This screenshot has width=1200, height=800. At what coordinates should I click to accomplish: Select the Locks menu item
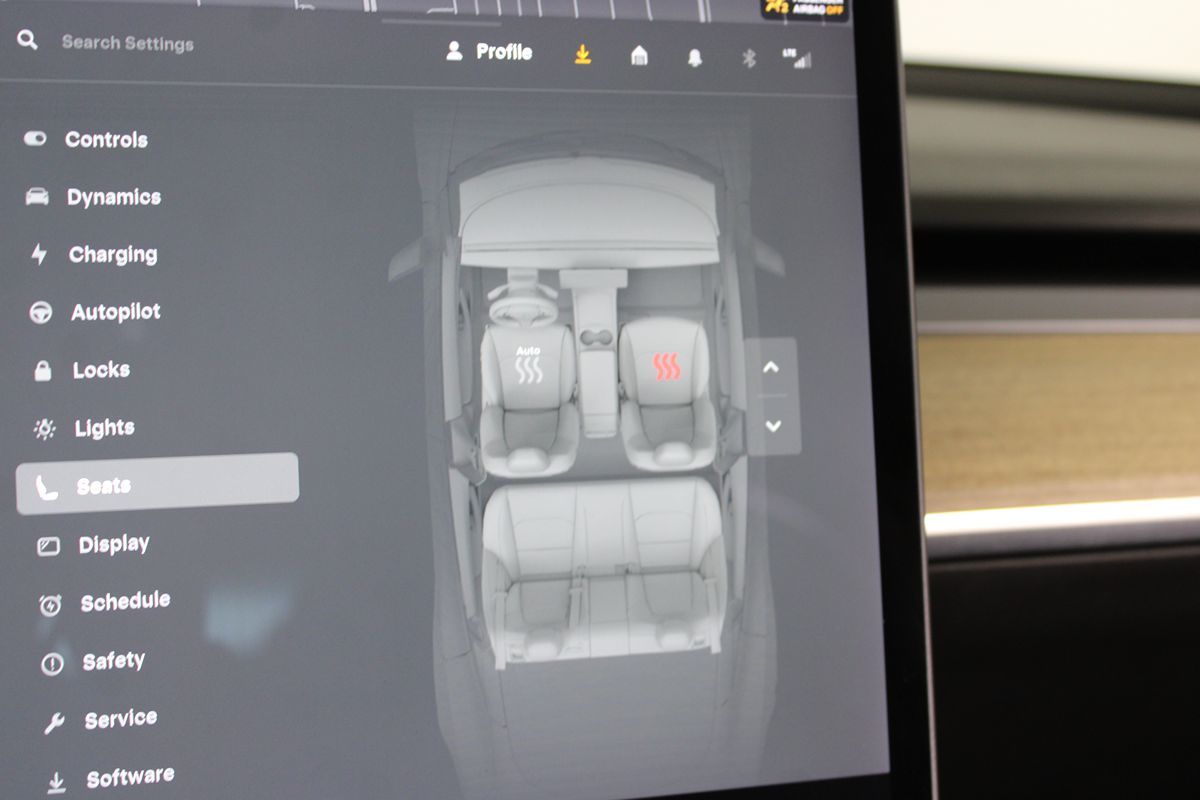(101, 370)
